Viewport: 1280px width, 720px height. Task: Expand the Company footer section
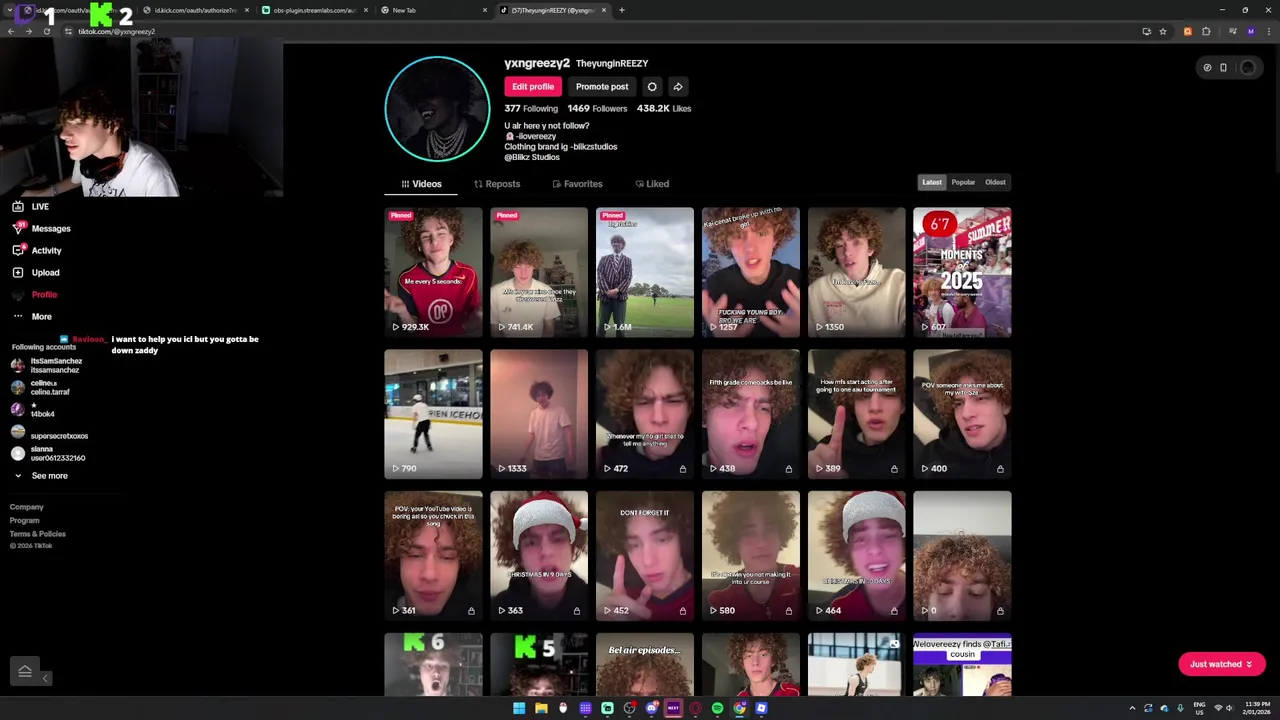pyautogui.click(x=27, y=507)
